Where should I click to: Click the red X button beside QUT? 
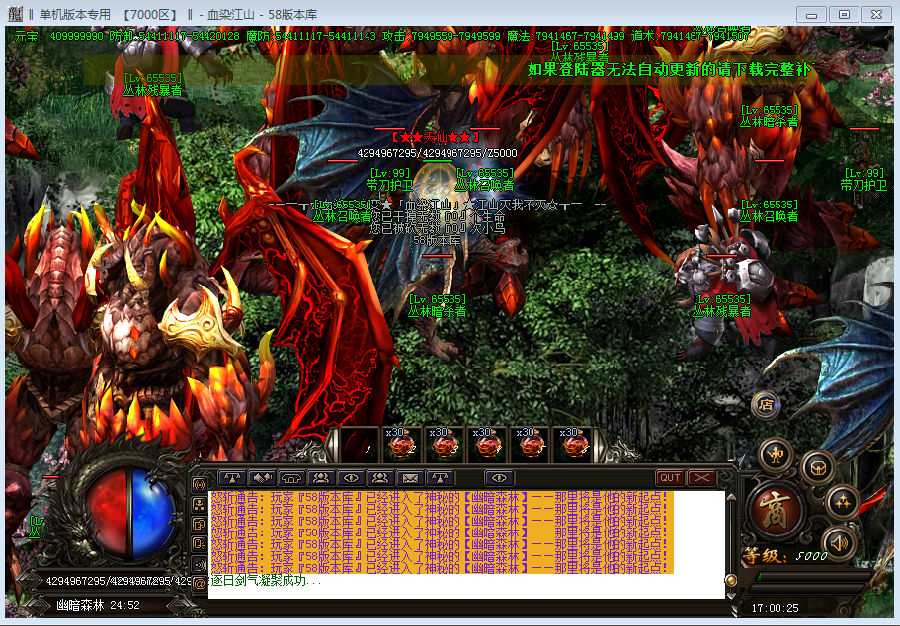coord(701,477)
